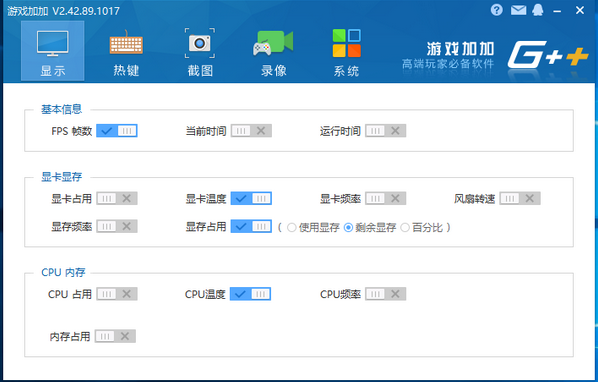Enable the CPU 占用 switch
The height and width of the screenshot is (382, 598).
click(x=117, y=294)
